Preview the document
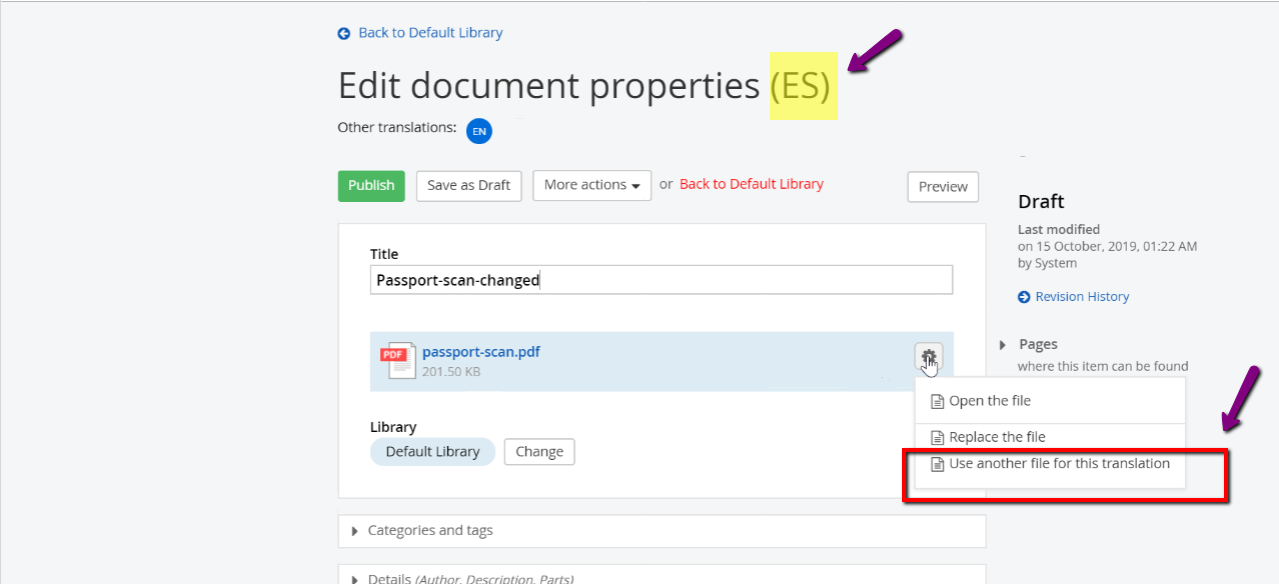This screenshot has width=1279, height=584. (943, 187)
